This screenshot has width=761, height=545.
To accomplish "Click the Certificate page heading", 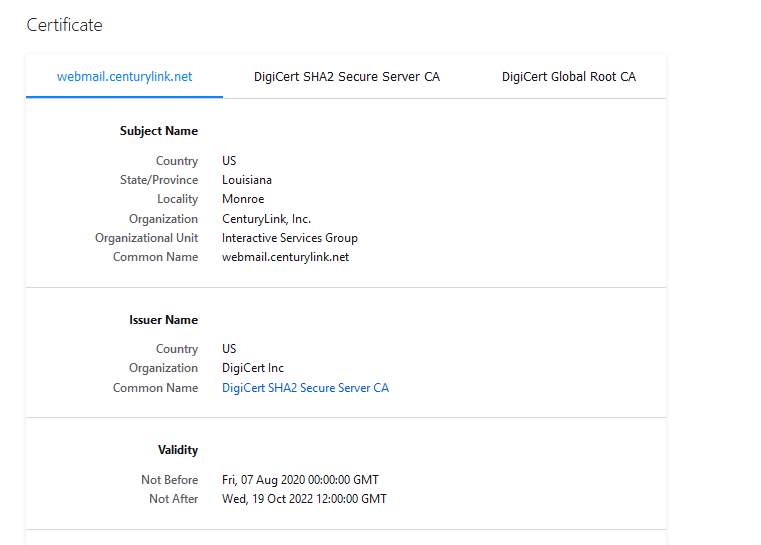I will [65, 25].
